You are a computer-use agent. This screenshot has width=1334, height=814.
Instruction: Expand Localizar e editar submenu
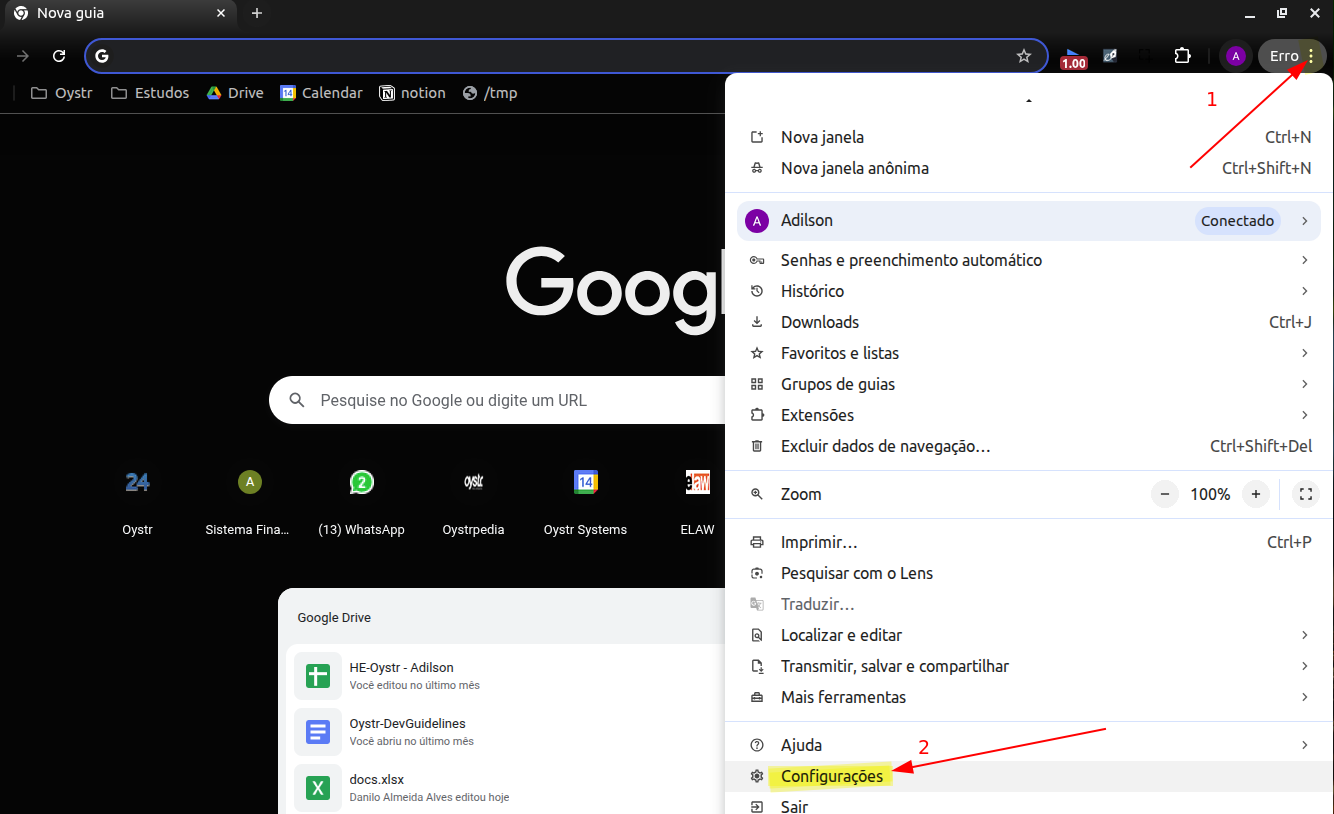(1029, 635)
